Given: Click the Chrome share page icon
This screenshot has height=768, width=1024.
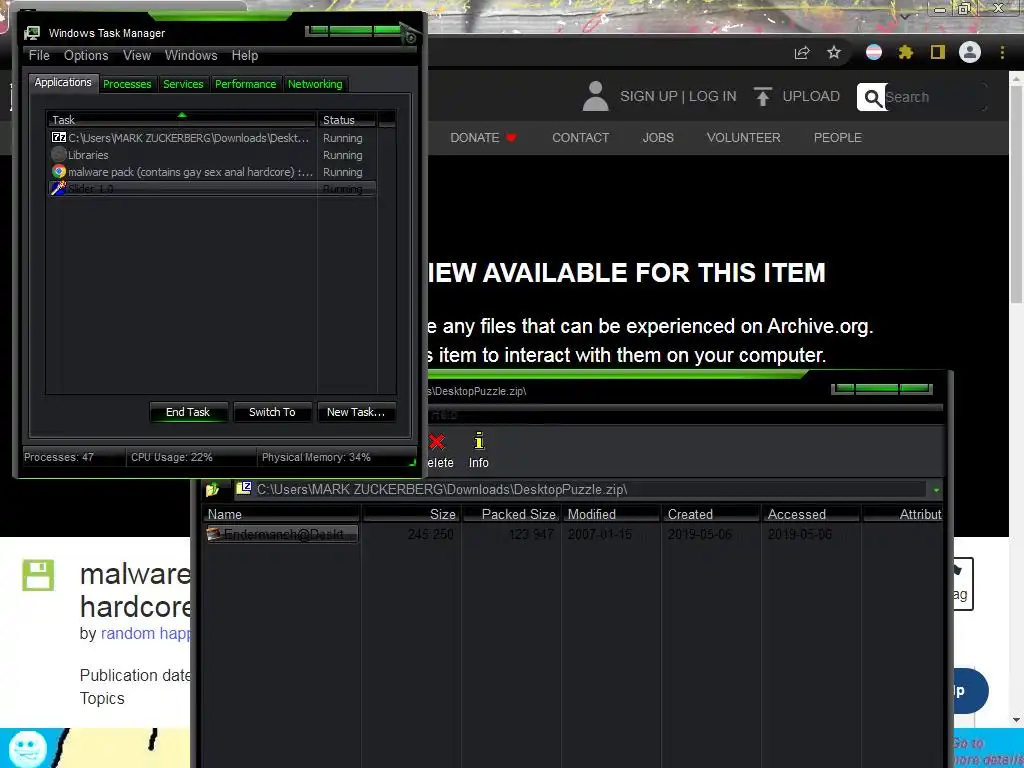Looking at the screenshot, I should point(802,52).
